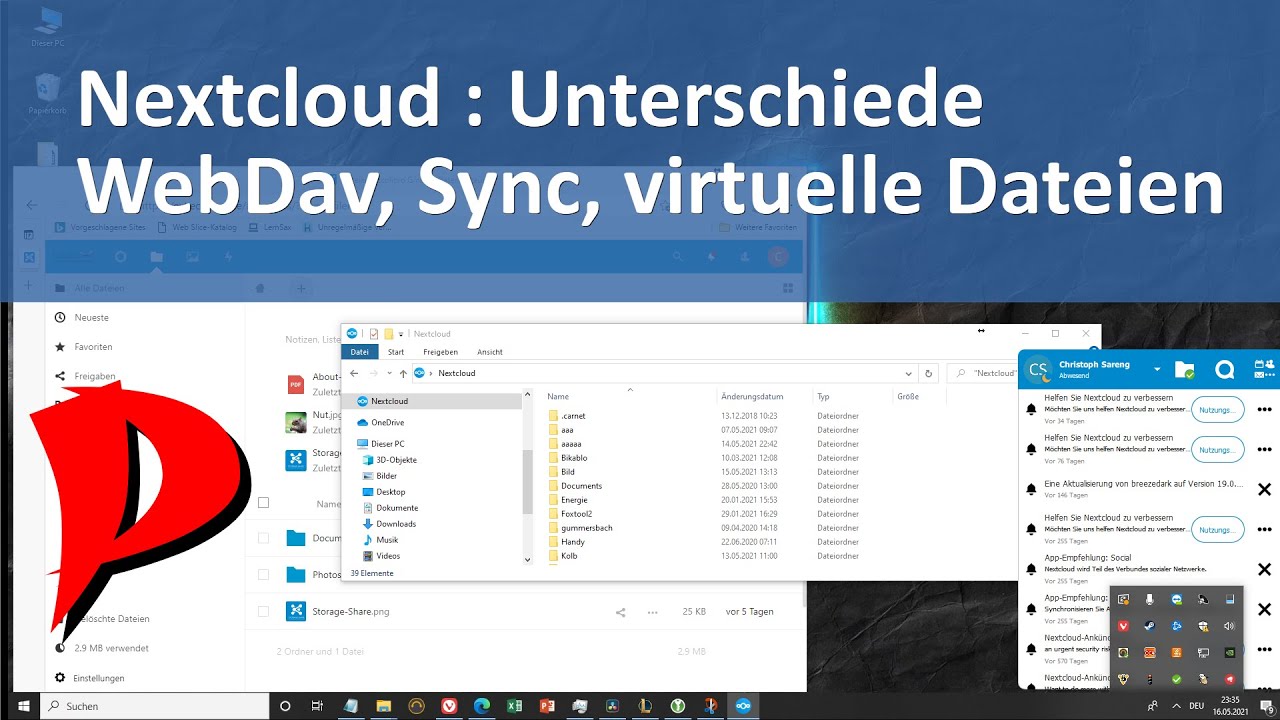
Task: Expand the Explorer address bar history dropdown
Action: (908, 374)
